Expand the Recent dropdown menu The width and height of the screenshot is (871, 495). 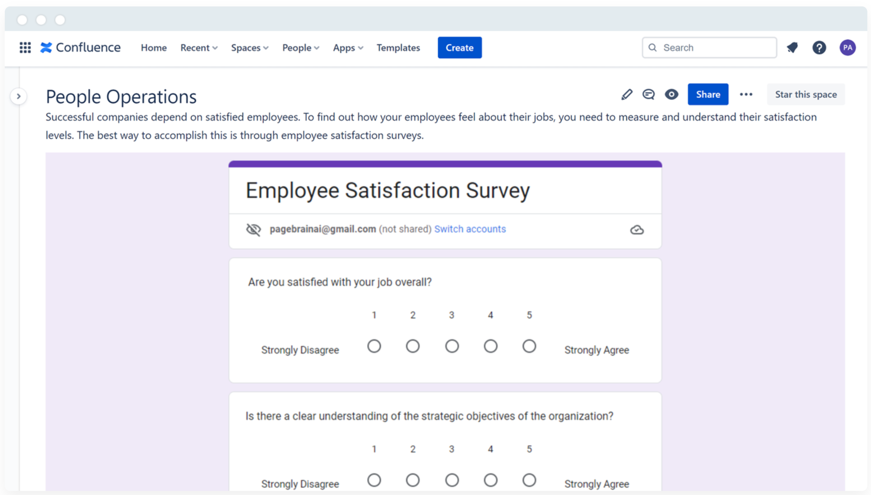coord(198,47)
